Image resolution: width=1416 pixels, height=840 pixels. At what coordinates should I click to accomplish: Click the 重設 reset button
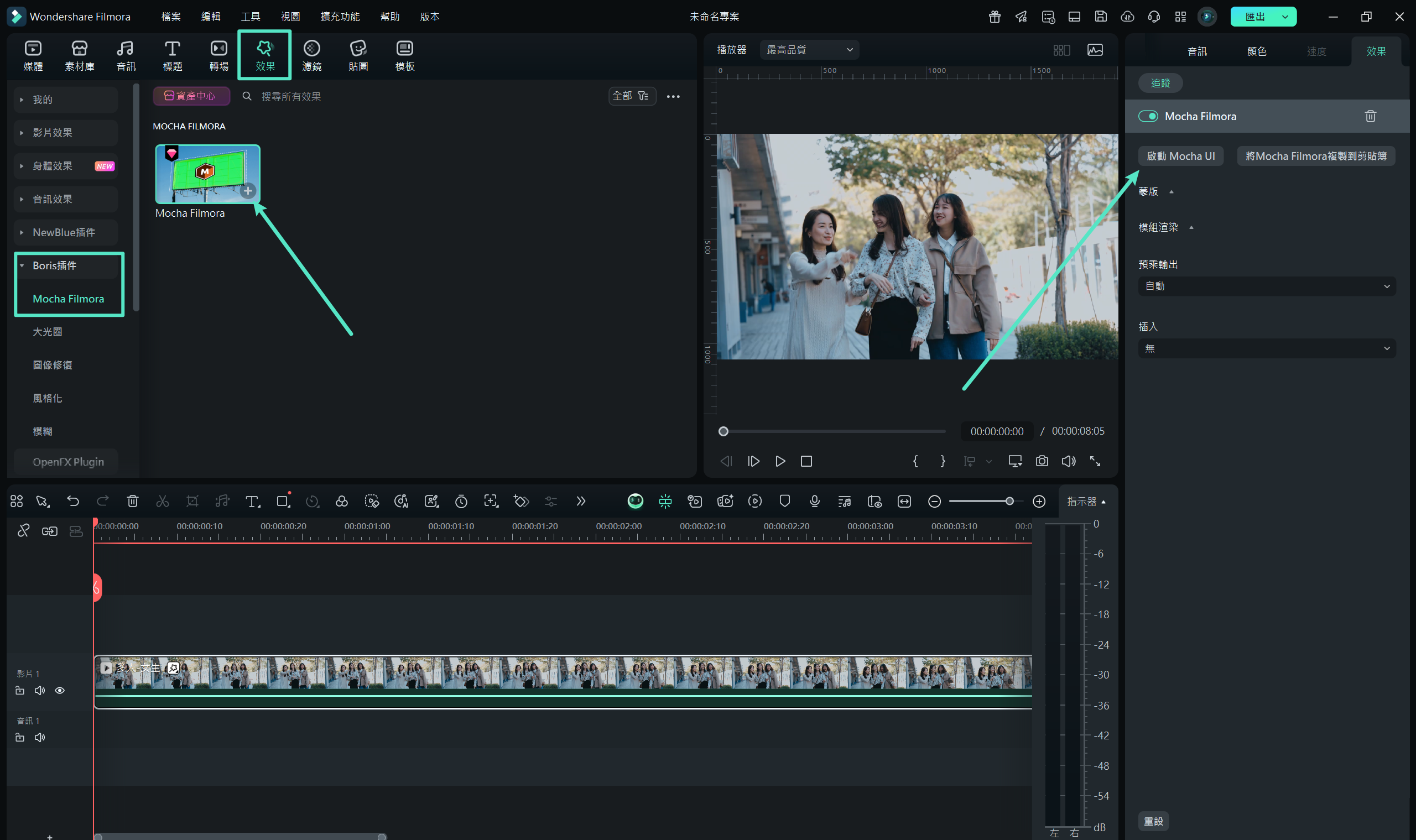pyautogui.click(x=1153, y=821)
